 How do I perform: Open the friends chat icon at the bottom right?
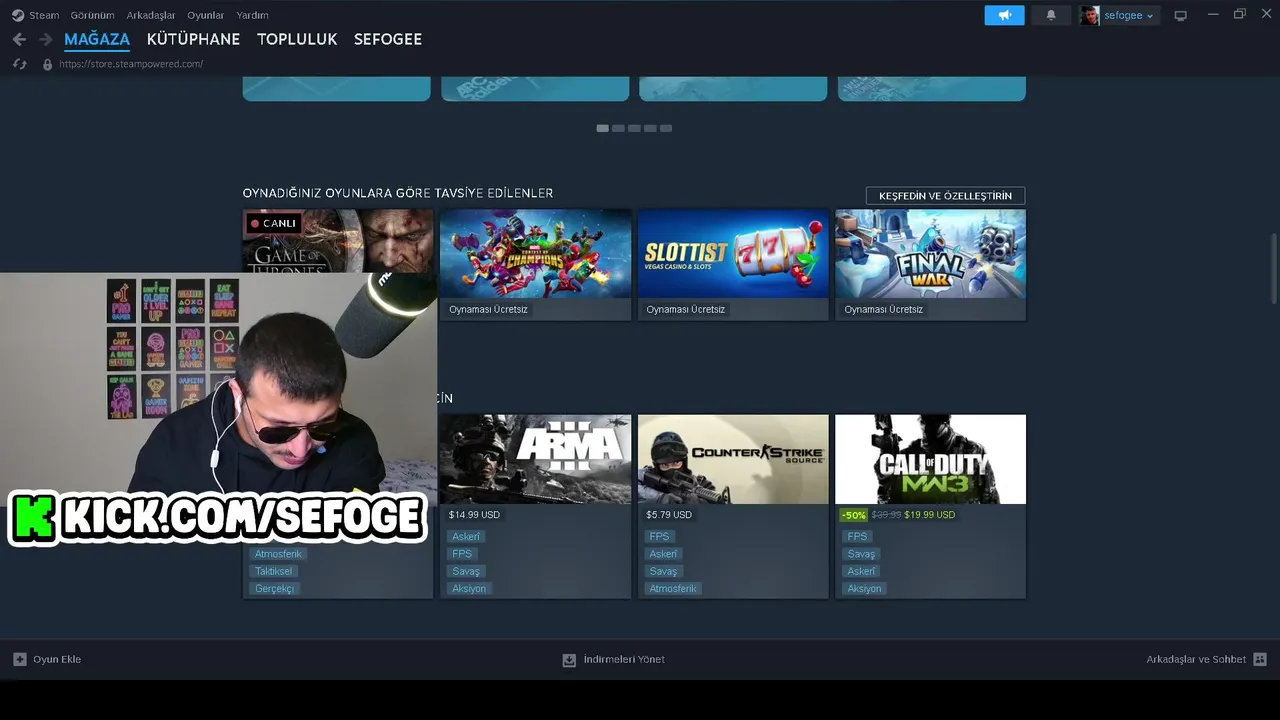tap(1260, 659)
